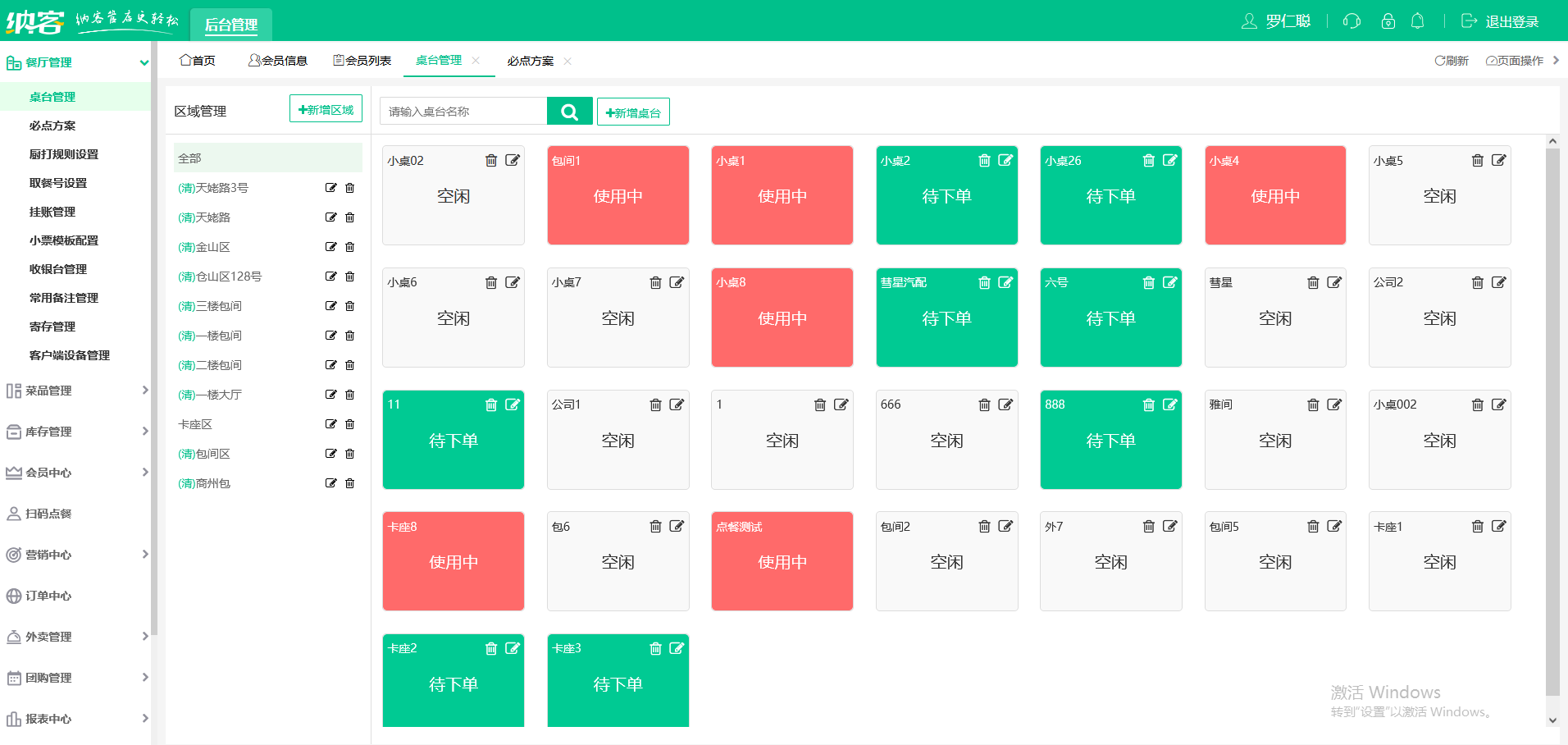Open the notification bell icon

click(1417, 21)
